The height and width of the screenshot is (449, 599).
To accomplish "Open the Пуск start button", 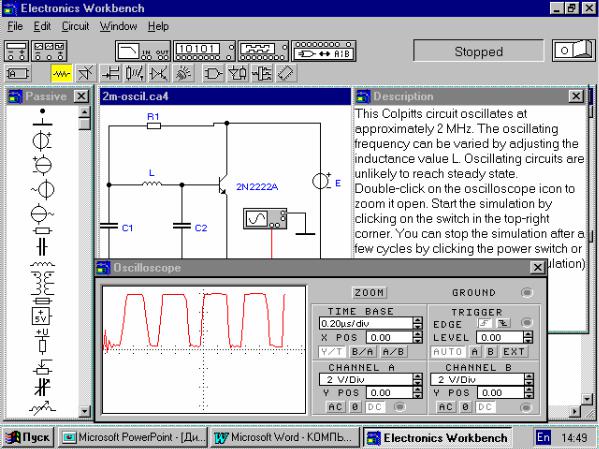I will pyautogui.click(x=28, y=437).
